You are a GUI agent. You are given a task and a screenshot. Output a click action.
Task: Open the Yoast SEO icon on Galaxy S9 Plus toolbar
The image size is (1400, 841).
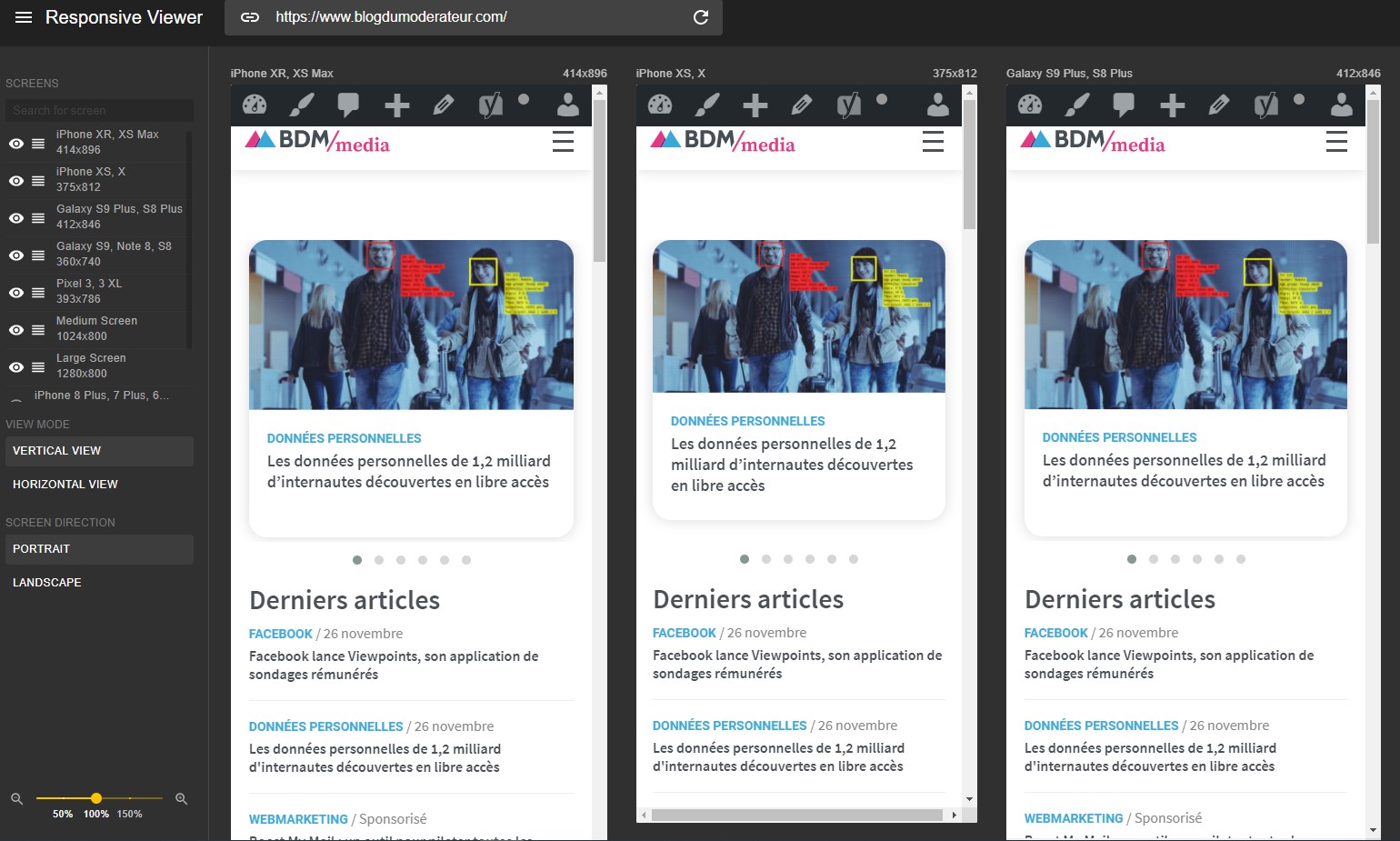pos(1265,105)
